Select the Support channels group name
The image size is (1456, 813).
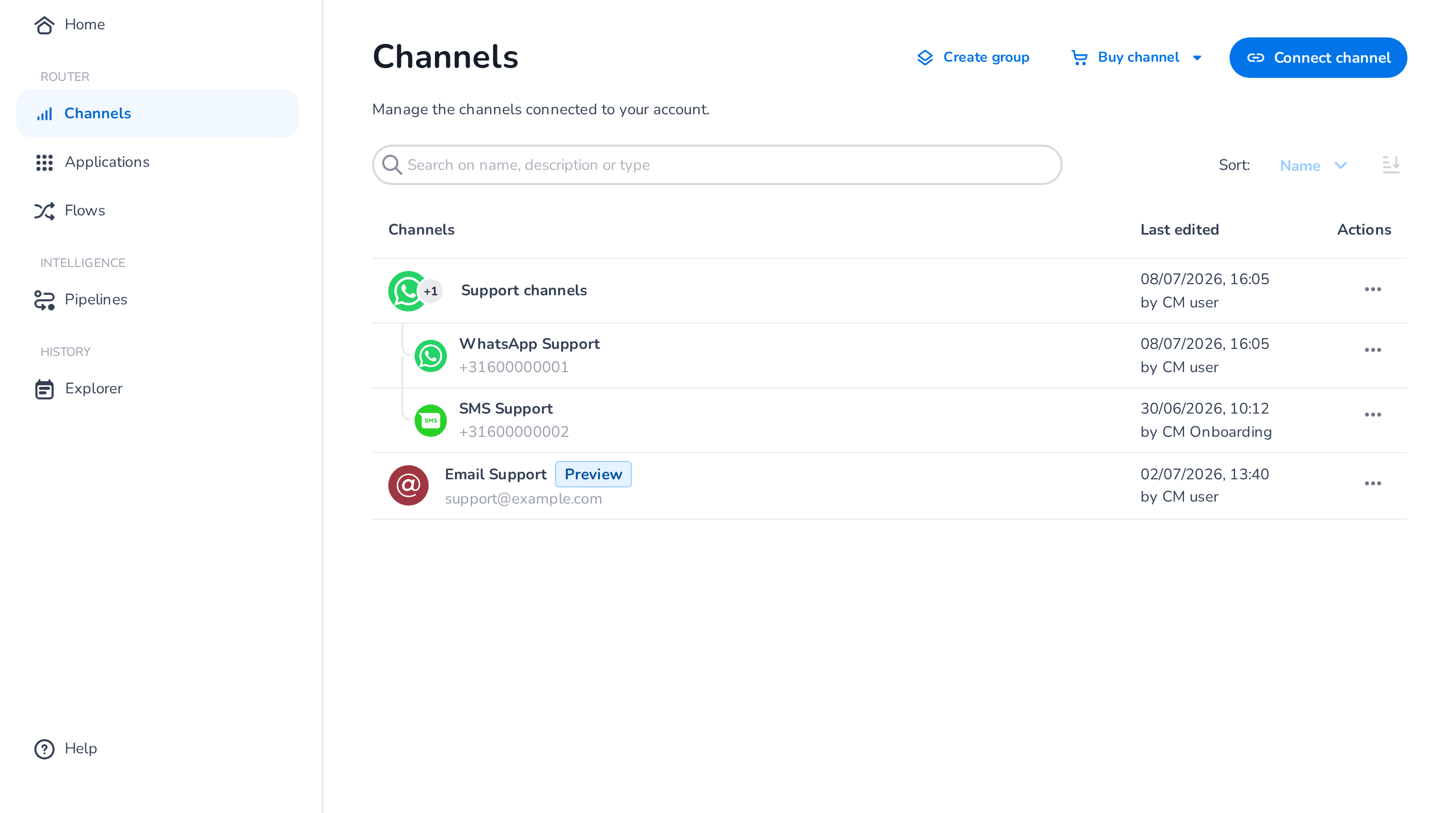coord(524,290)
